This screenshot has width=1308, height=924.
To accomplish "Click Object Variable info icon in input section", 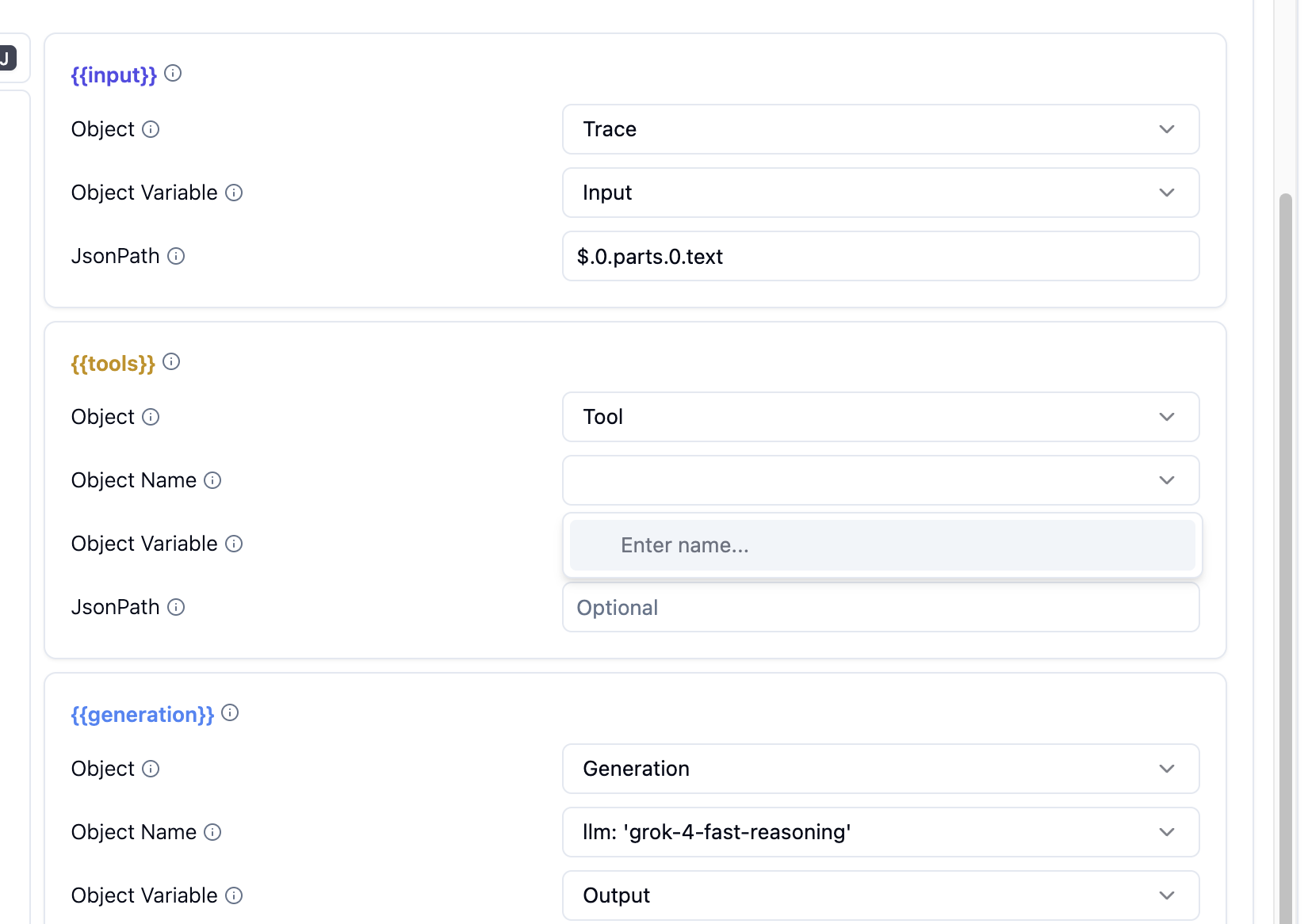I will click(234, 193).
